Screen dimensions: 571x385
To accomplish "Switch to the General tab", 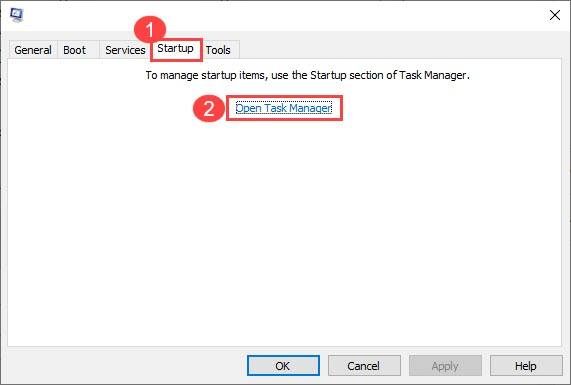I will pos(33,50).
